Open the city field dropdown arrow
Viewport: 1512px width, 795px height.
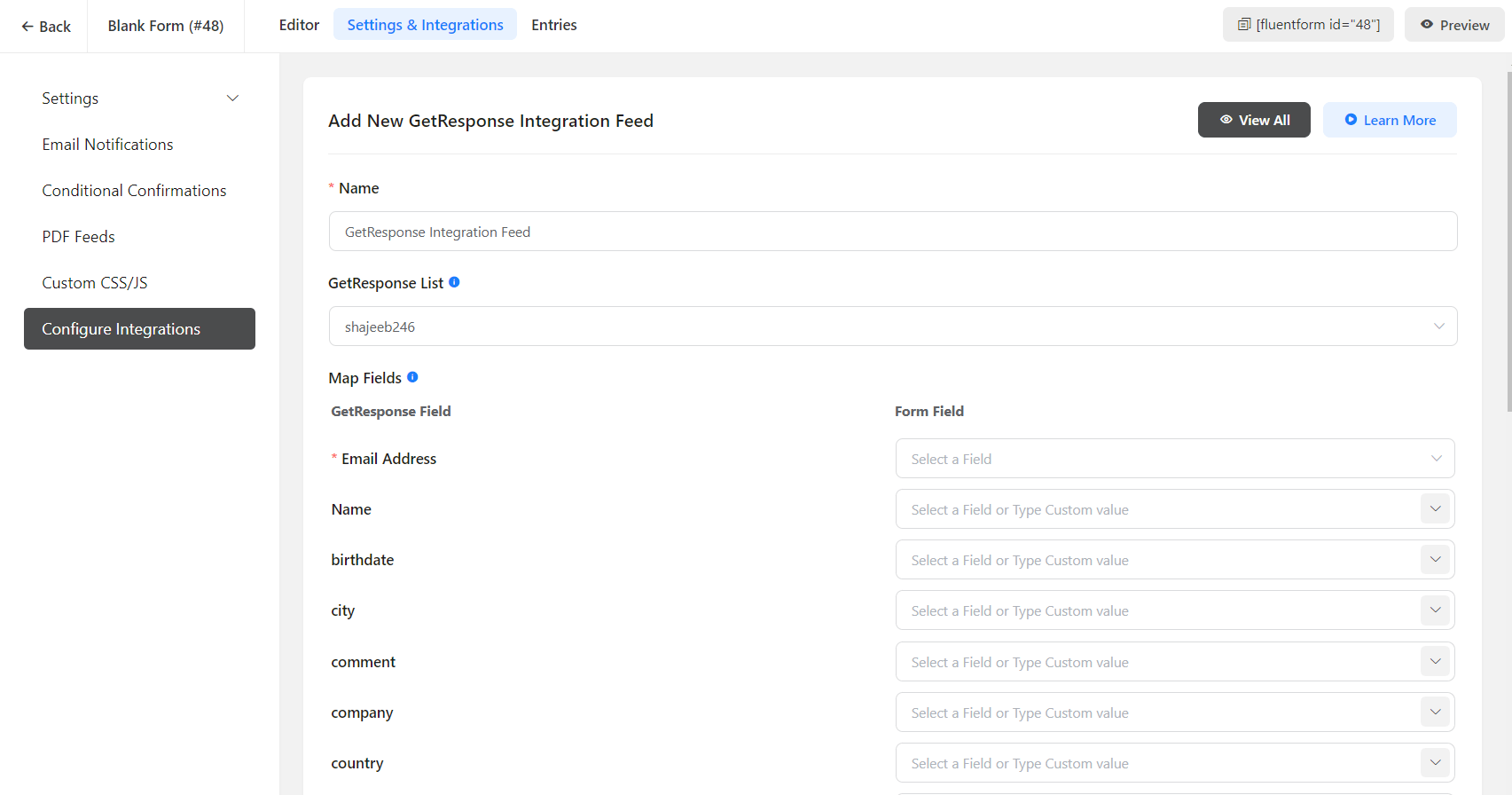(1435, 610)
